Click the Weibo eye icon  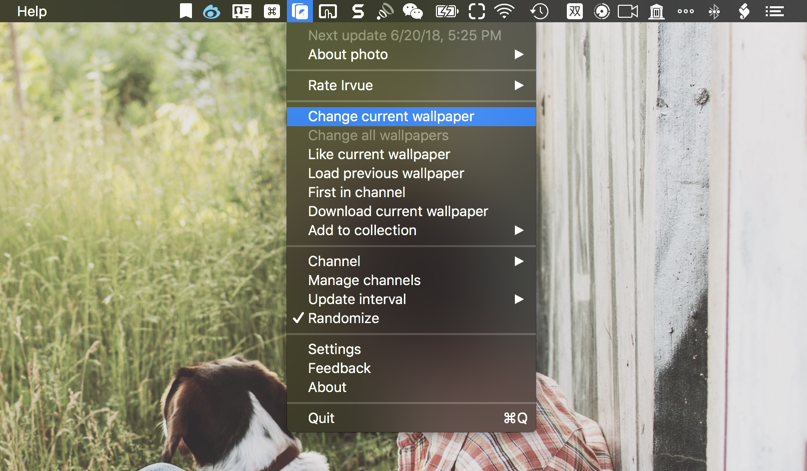(x=211, y=12)
